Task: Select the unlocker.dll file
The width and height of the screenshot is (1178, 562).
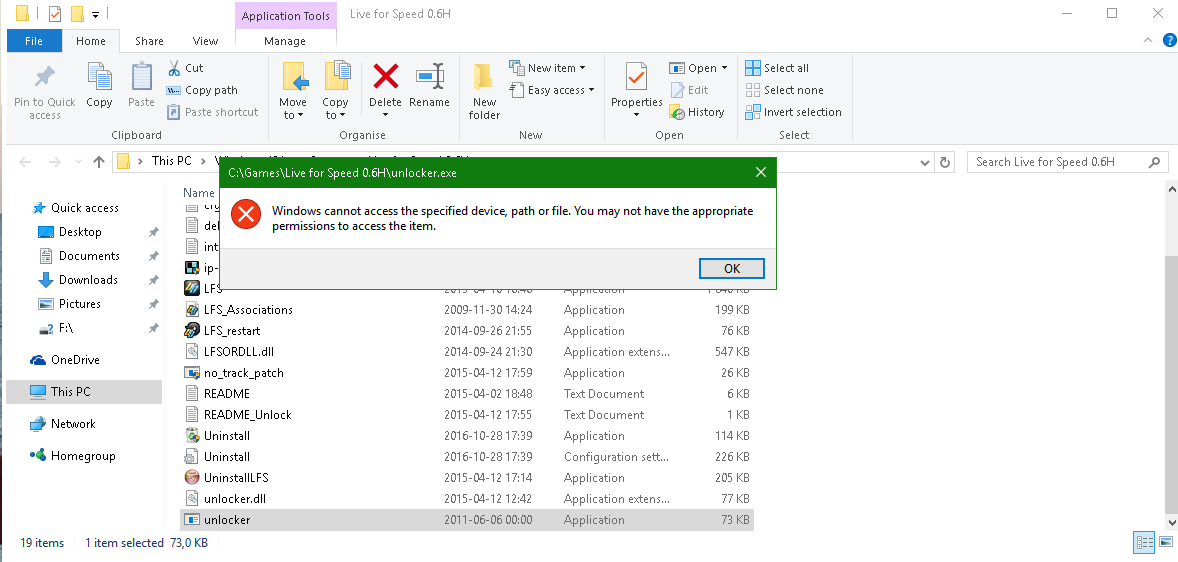Action: [x=466, y=499]
